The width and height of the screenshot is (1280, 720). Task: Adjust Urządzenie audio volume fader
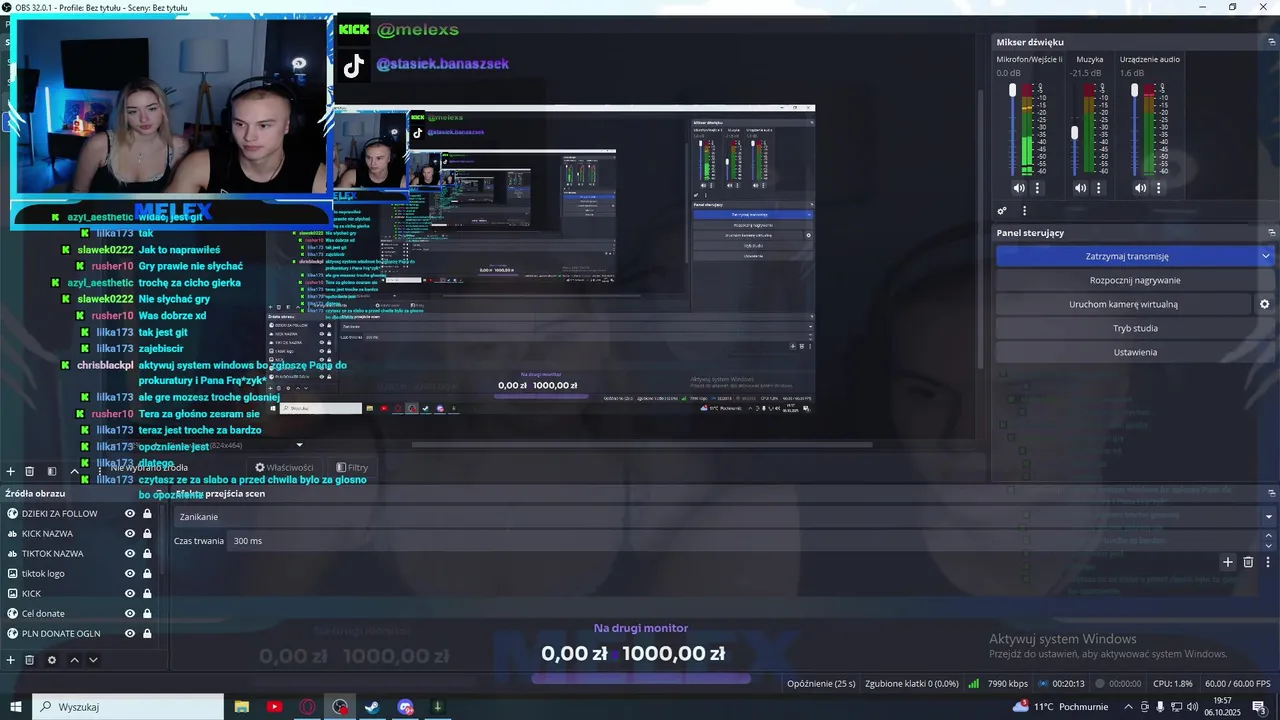pyautogui.click(x=1134, y=90)
